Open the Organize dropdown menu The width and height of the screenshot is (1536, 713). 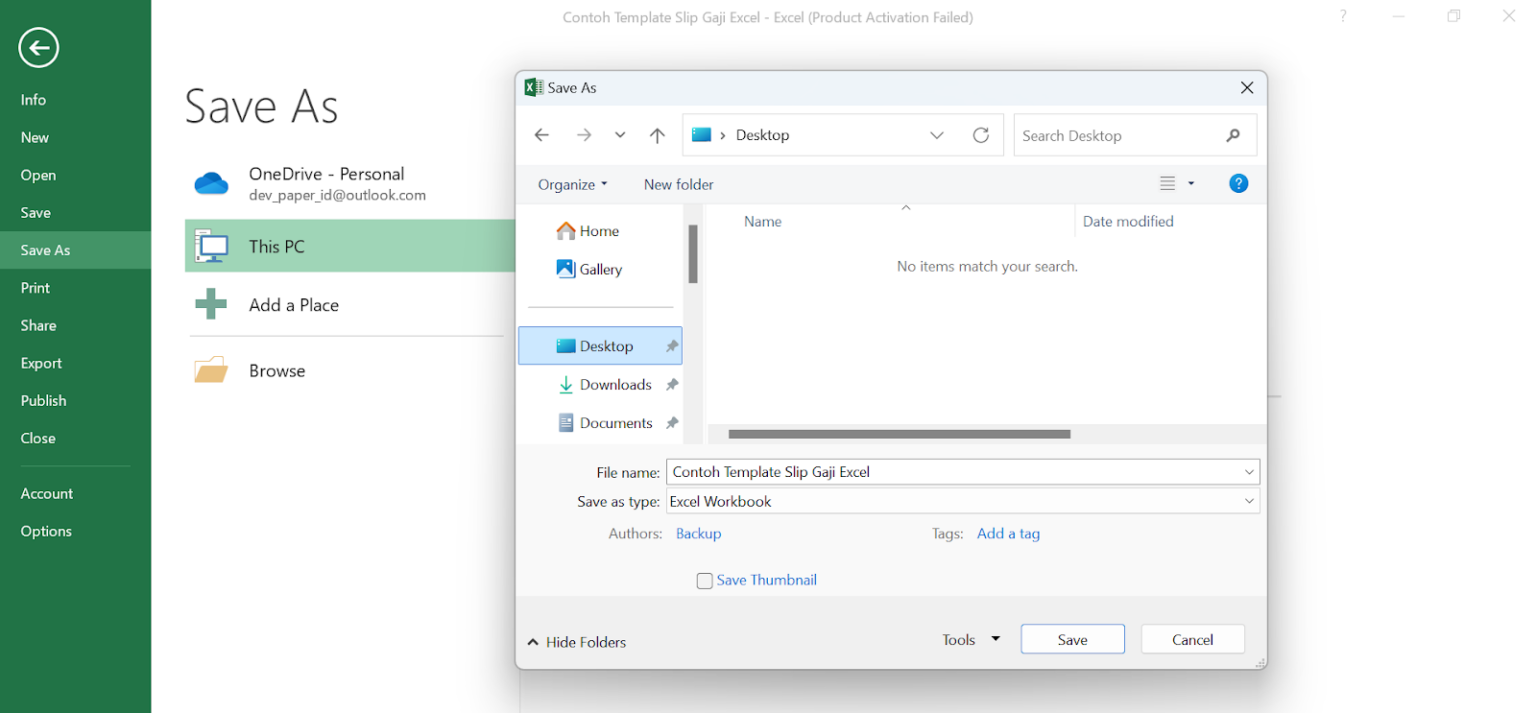click(x=571, y=184)
